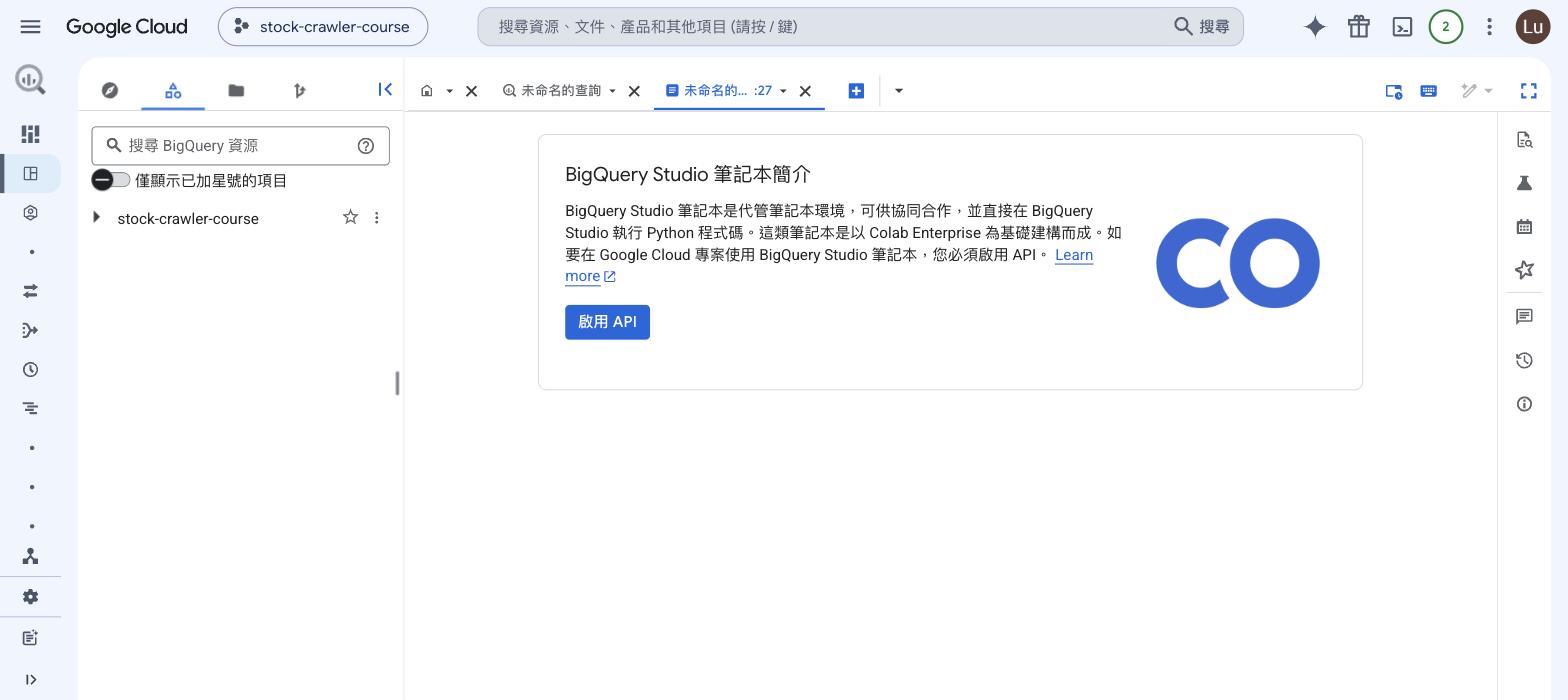Open the top bar more options menu
The height and width of the screenshot is (700, 1568).
(x=1489, y=27)
